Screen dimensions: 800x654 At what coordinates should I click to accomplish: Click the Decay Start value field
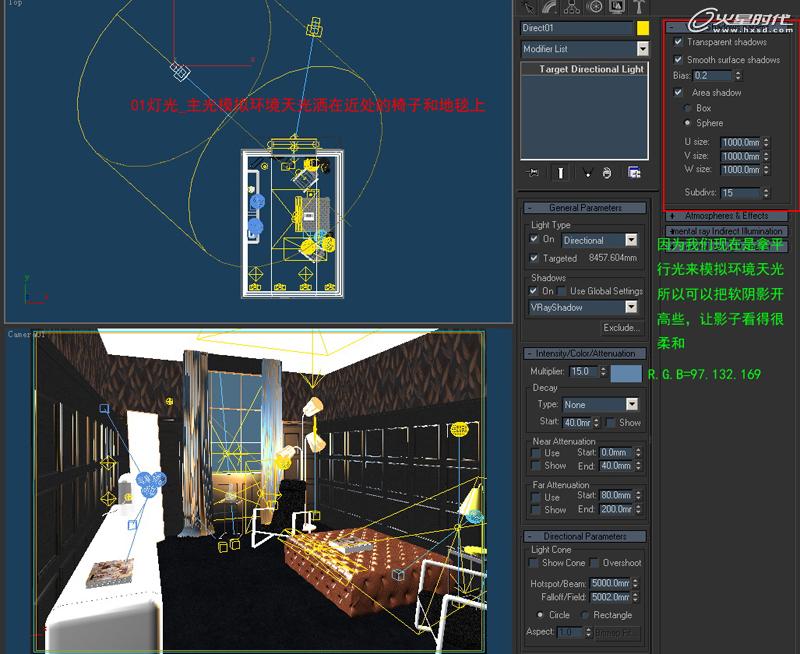click(x=577, y=423)
